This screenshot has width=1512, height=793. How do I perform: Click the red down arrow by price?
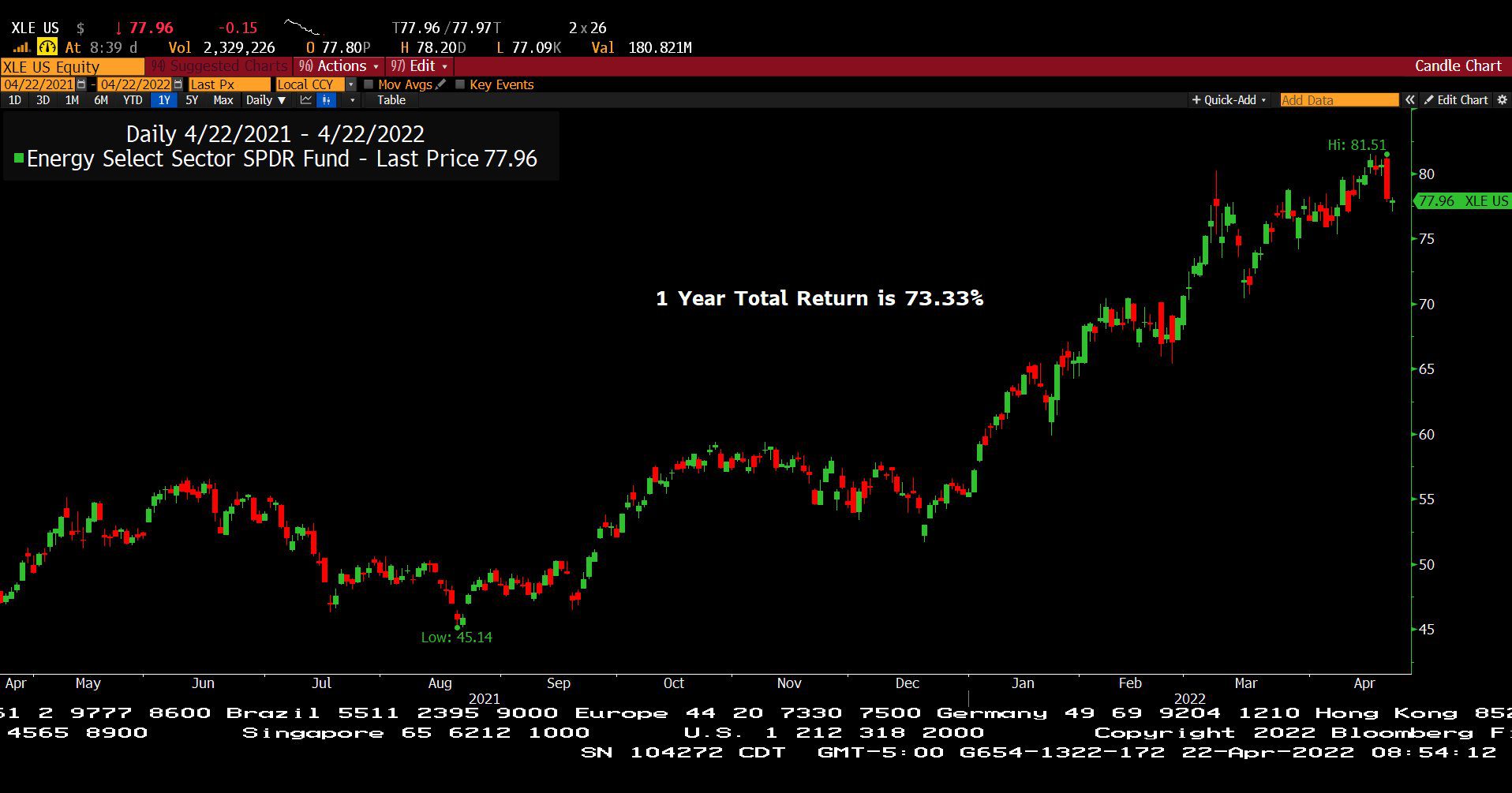point(118,28)
